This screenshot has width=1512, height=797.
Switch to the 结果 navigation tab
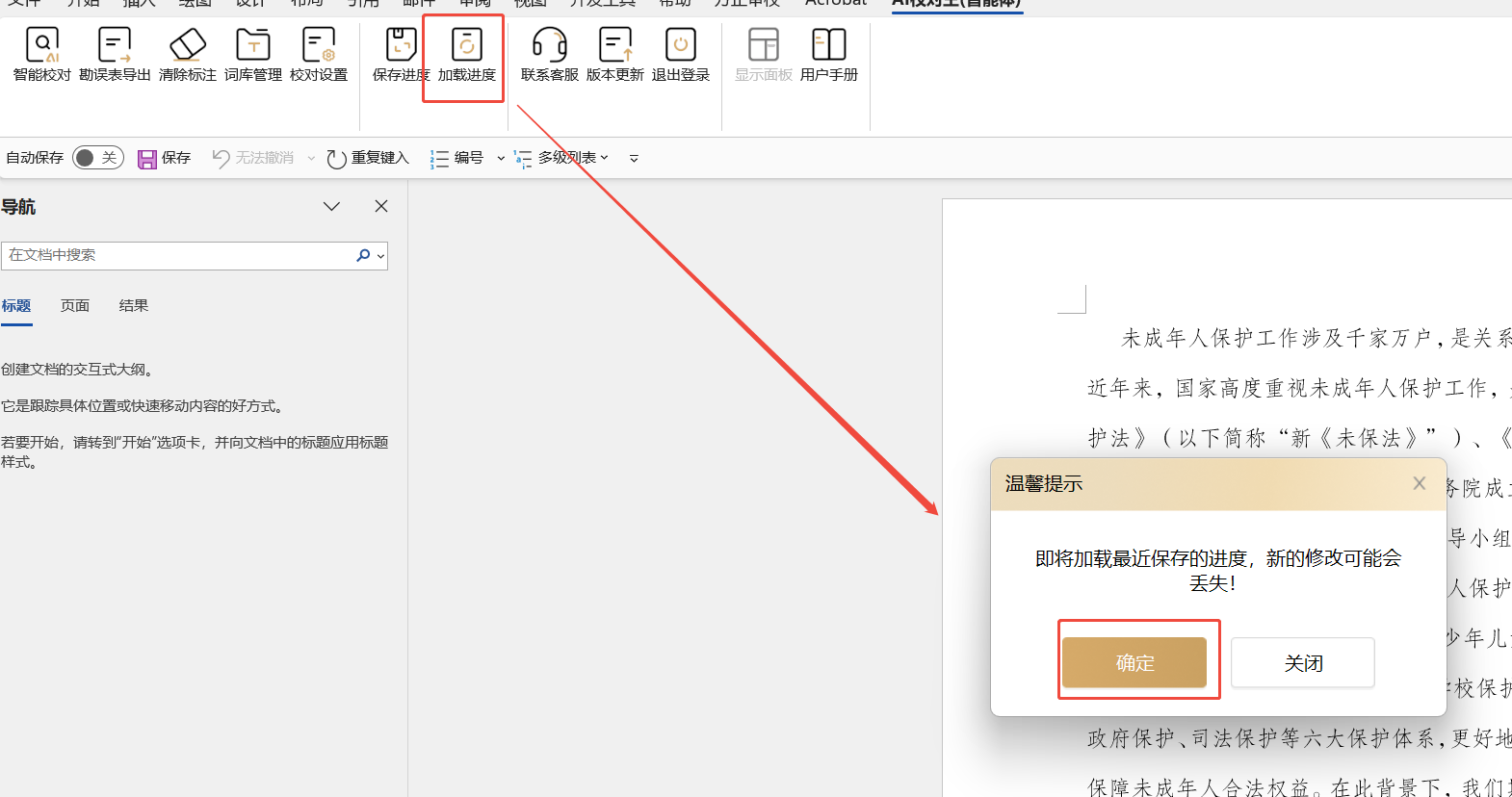(x=134, y=306)
